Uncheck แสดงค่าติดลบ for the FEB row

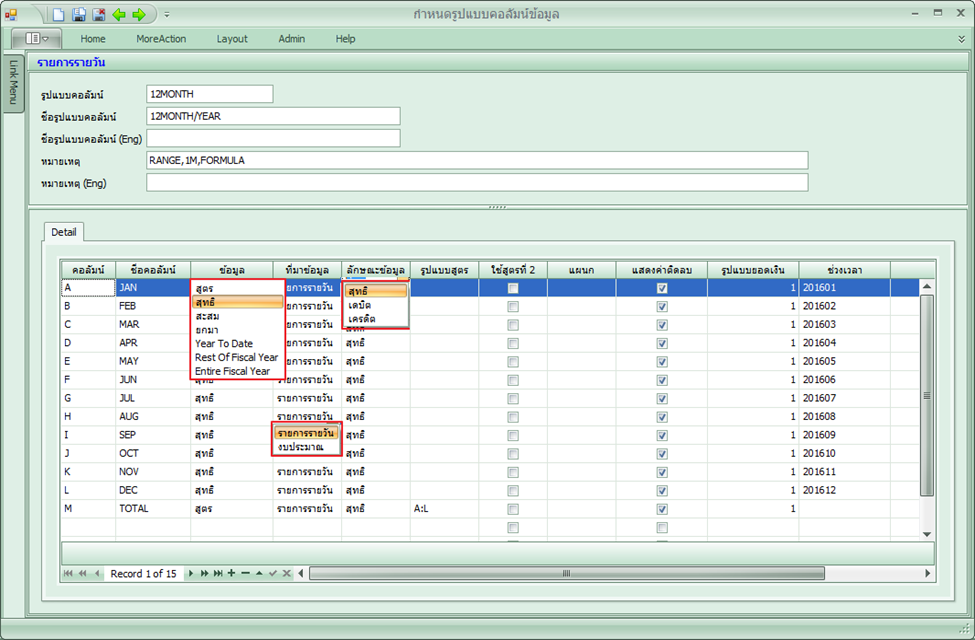point(661,307)
